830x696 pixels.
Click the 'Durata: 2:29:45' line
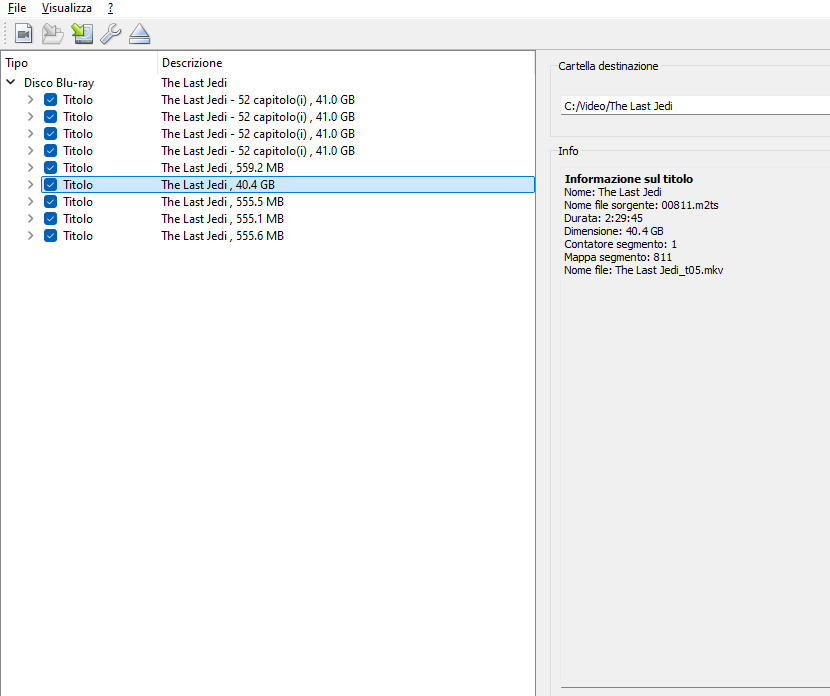(603, 218)
